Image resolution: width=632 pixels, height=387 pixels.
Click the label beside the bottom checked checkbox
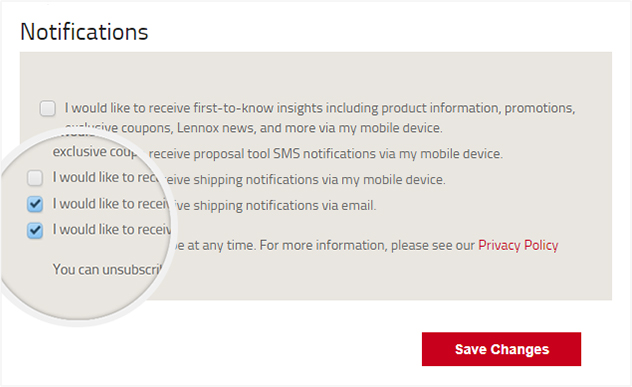[112, 229]
